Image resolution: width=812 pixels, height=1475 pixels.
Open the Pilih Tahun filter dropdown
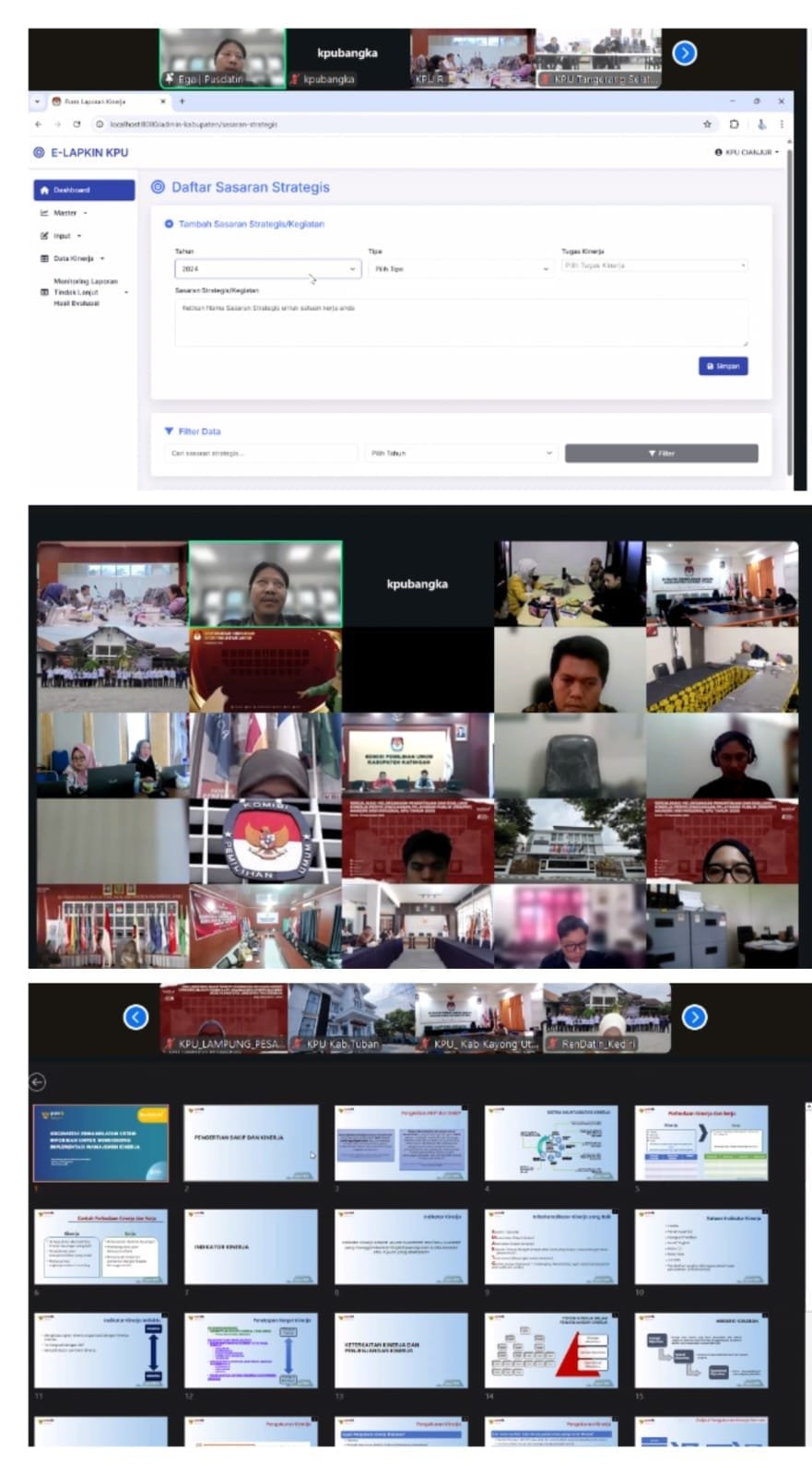click(461, 453)
